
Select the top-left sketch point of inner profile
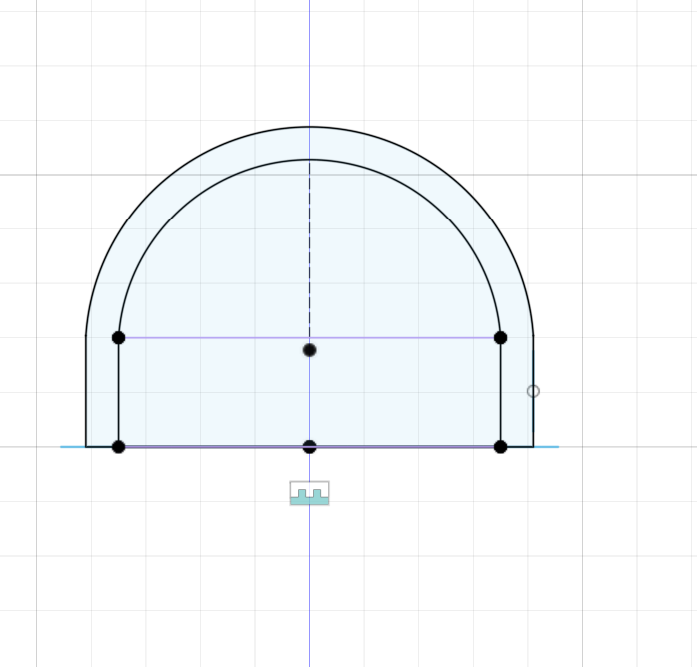(118, 338)
